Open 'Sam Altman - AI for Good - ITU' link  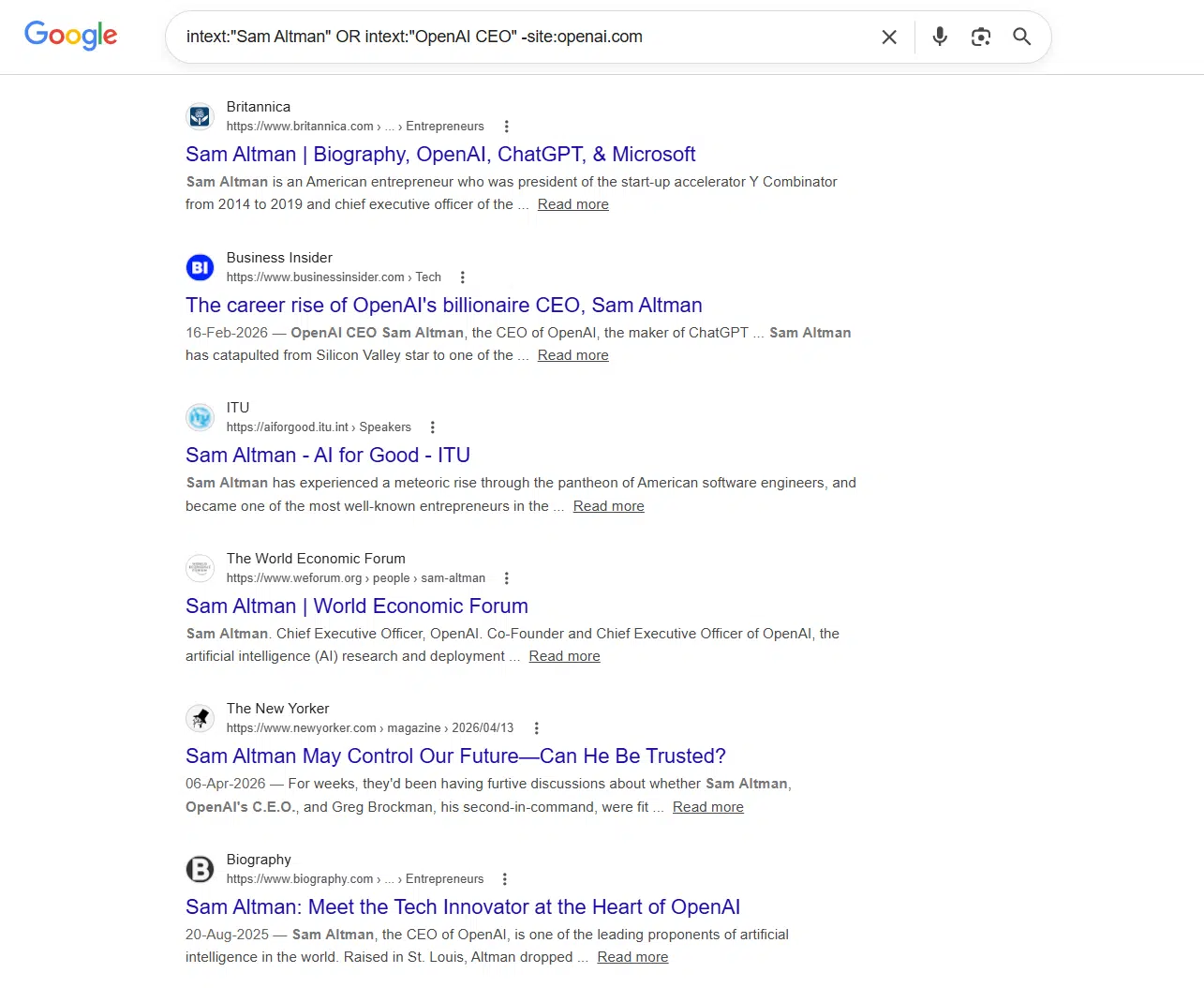pyautogui.click(x=328, y=456)
